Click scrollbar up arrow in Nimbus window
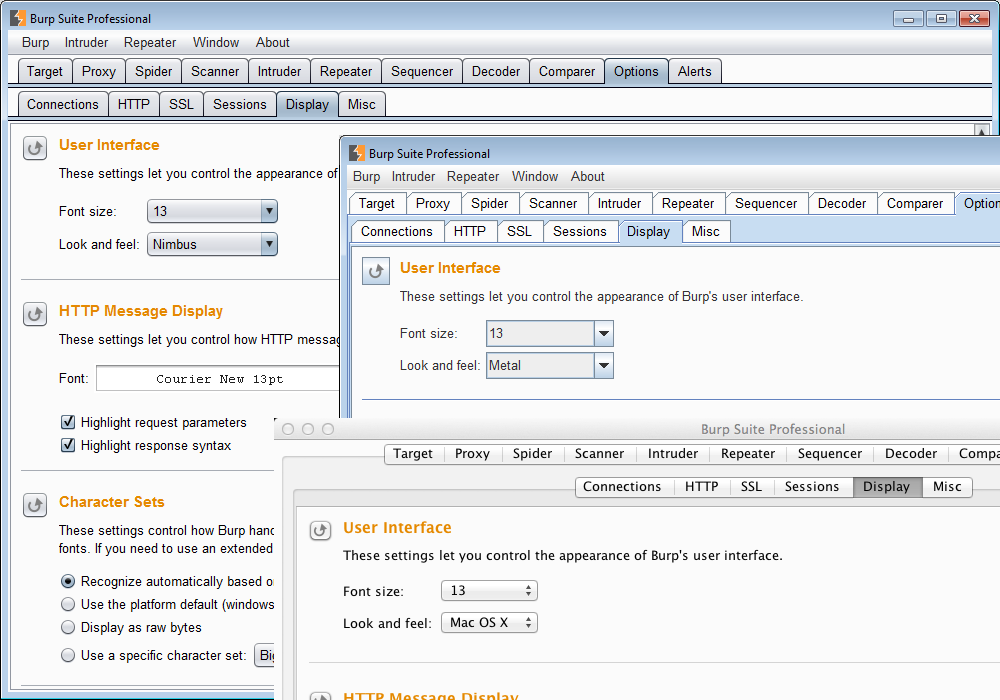Viewport: 1000px width, 700px height. pyautogui.click(x=982, y=131)
